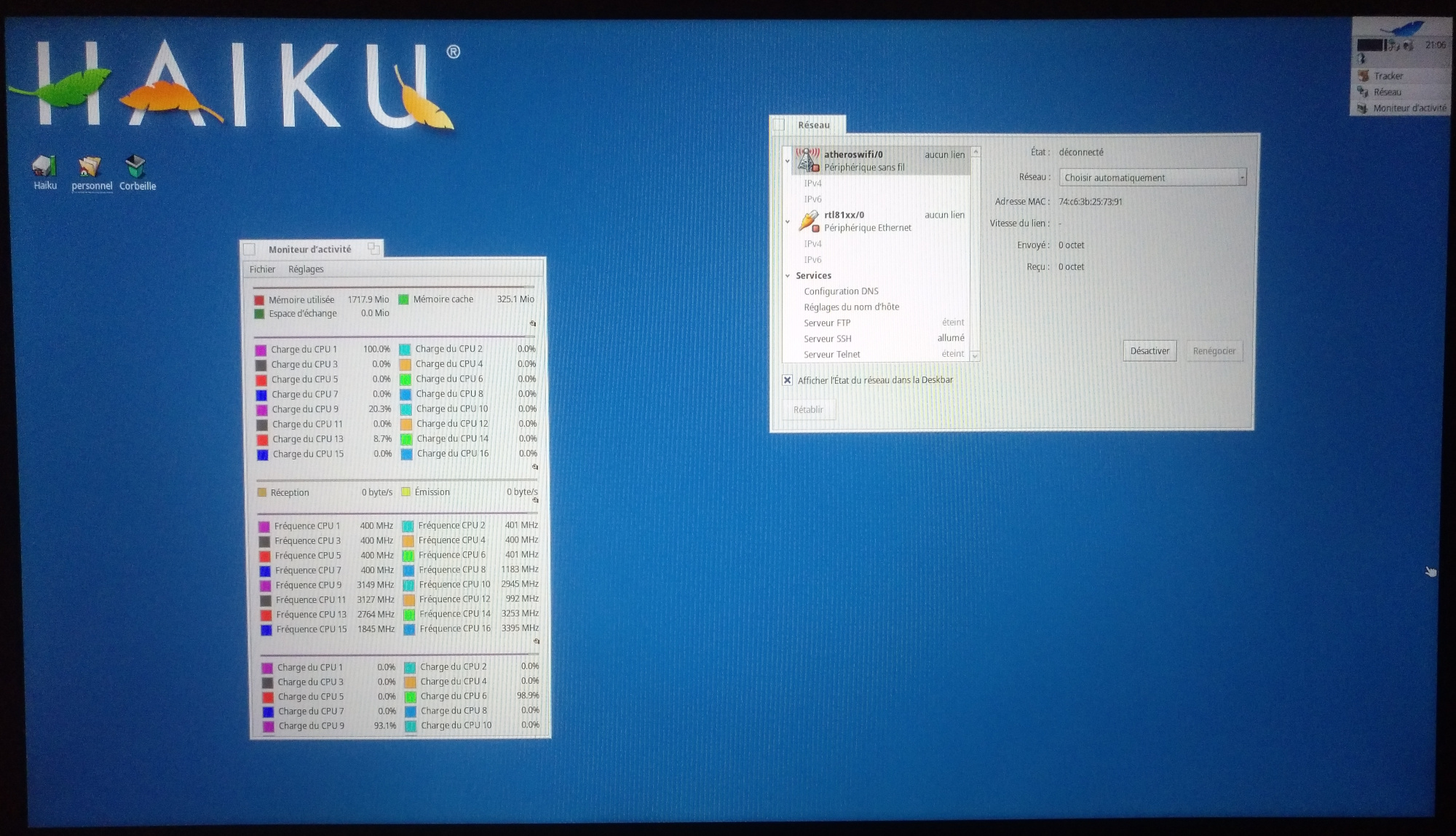1456x836 pixels.
Task: Collapse the rtl81xx/0 device tree
Action: click(x=788, y=221)
